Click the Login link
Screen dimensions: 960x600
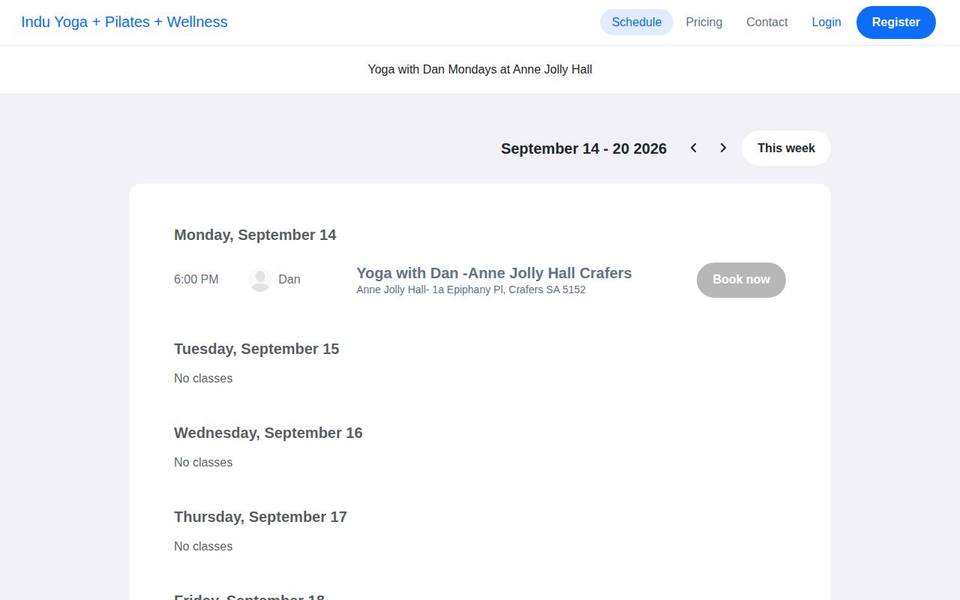pos(827,22)
